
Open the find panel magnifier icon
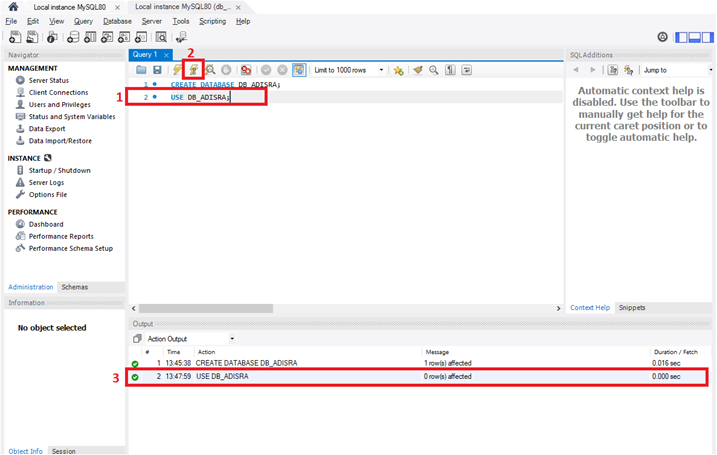[x=433, y=70]
